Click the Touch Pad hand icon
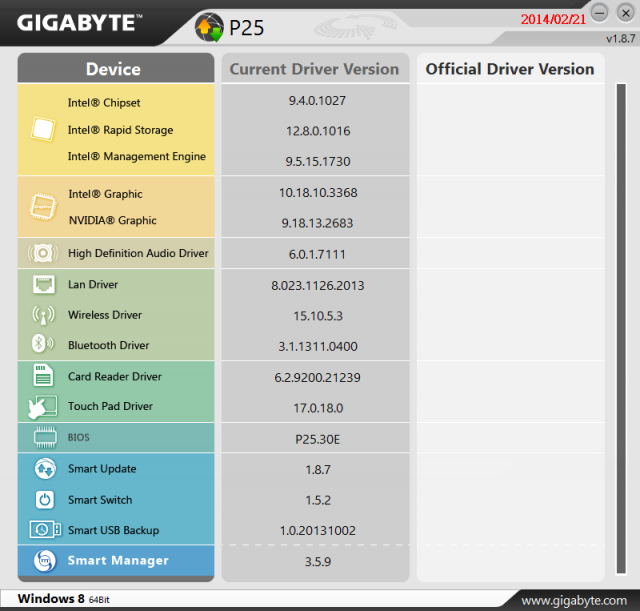Image resolution: width=640 pixels, height=611 pixels. click(x=43, y=407)
